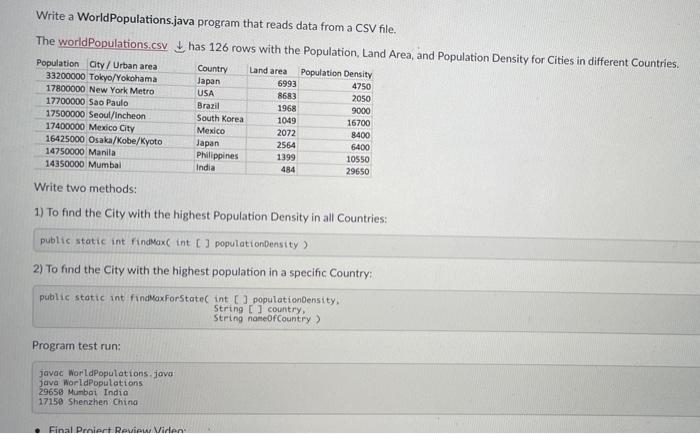Click the Country column header
This screenshot has height=434, width=700.
click(x=212, y=69)
